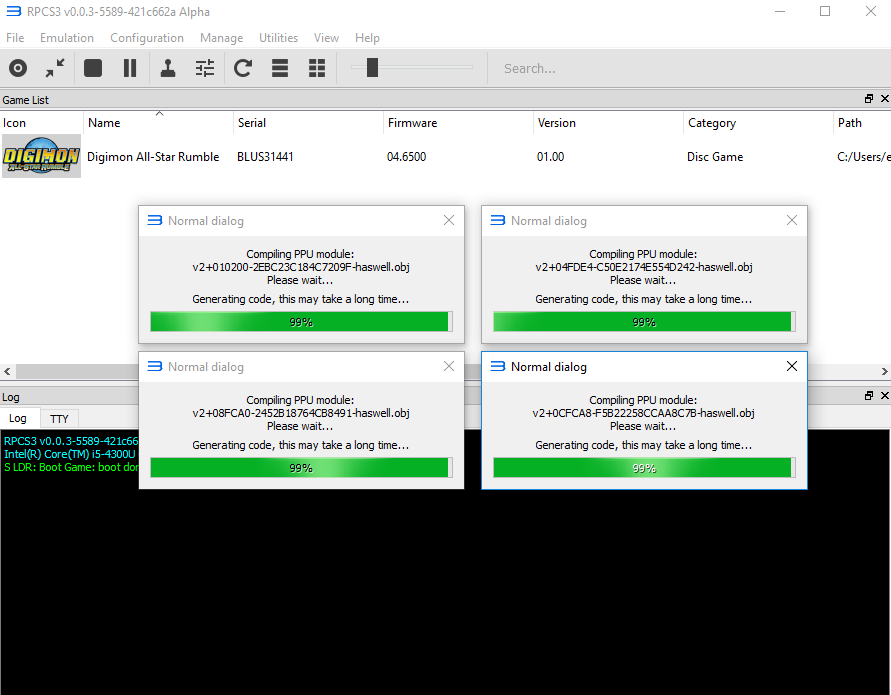Viewport: 891px width, 695px height.
Task: Select the RPCS3 v0.0.3-5589 log line
Action: tap(71, 441)
